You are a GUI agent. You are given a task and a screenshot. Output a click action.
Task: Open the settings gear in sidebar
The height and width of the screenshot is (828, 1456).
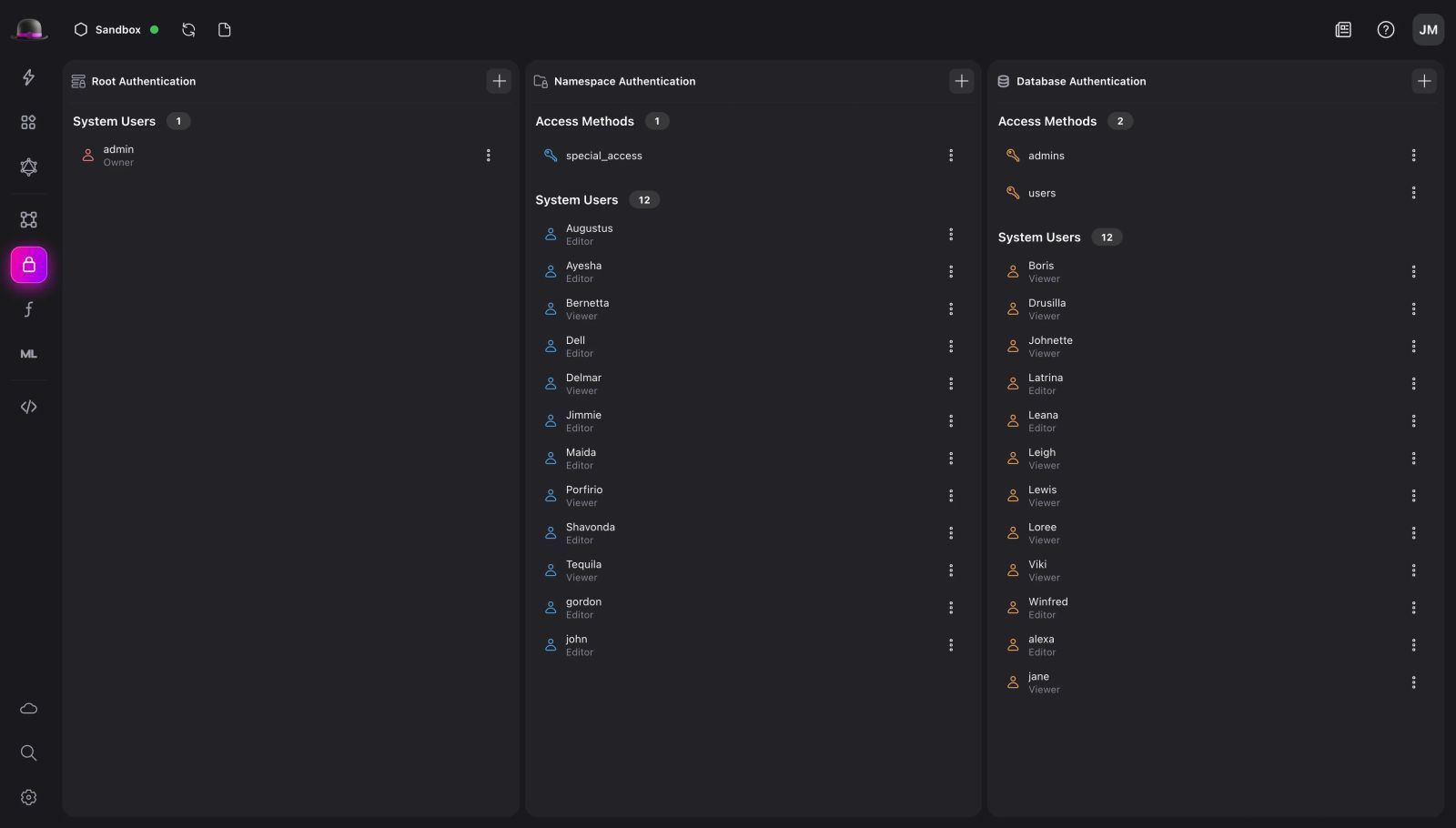(x=28, y=797)
